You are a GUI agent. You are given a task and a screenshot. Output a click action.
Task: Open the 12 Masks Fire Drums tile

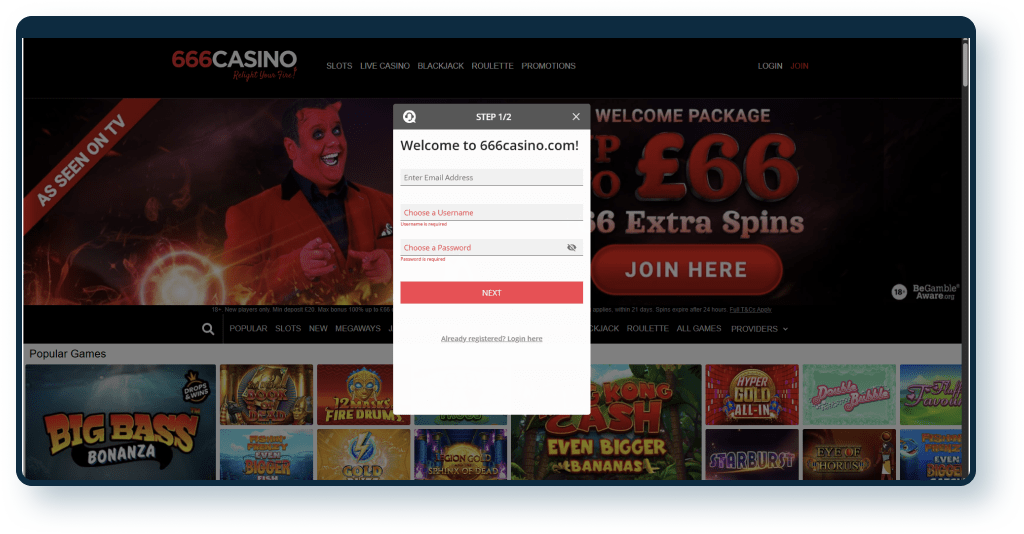[x=363, y=394]
